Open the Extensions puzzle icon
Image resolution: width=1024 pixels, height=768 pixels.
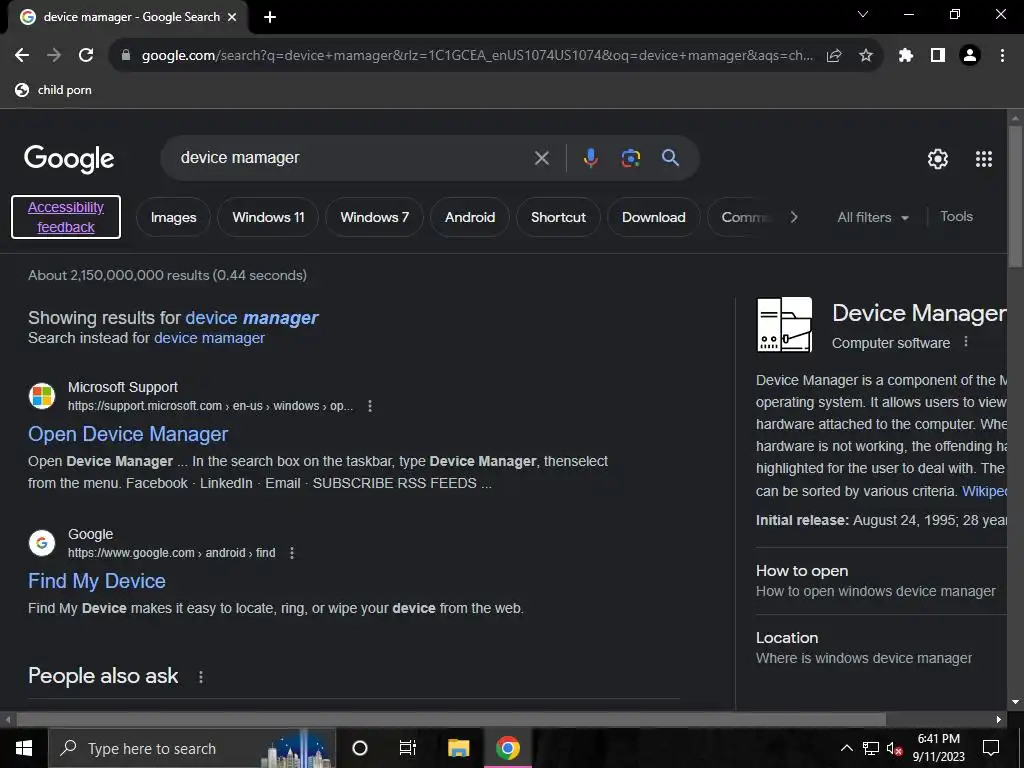[x=906, y=56]
